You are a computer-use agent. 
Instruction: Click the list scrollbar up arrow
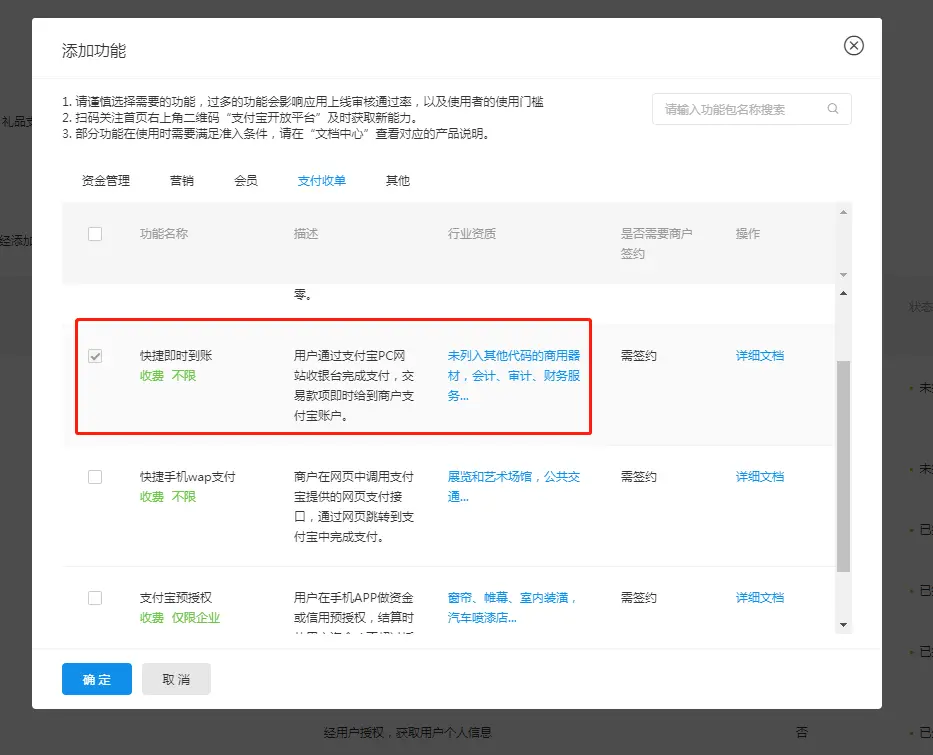(843, 293)
